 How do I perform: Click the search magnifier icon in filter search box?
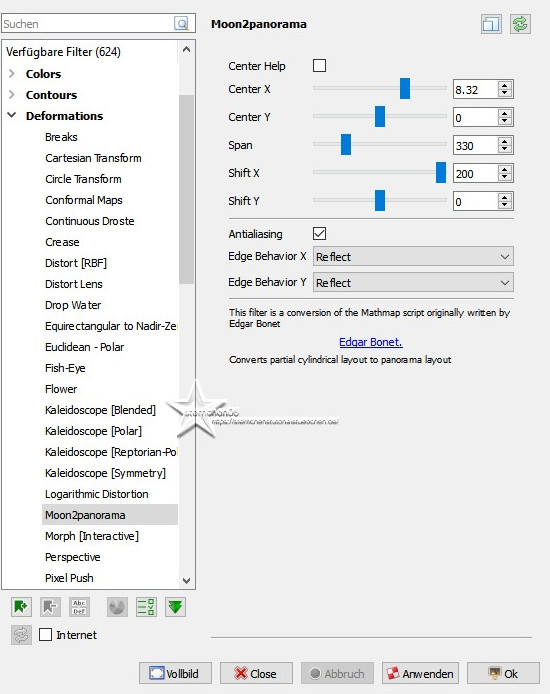coord(181,23)
